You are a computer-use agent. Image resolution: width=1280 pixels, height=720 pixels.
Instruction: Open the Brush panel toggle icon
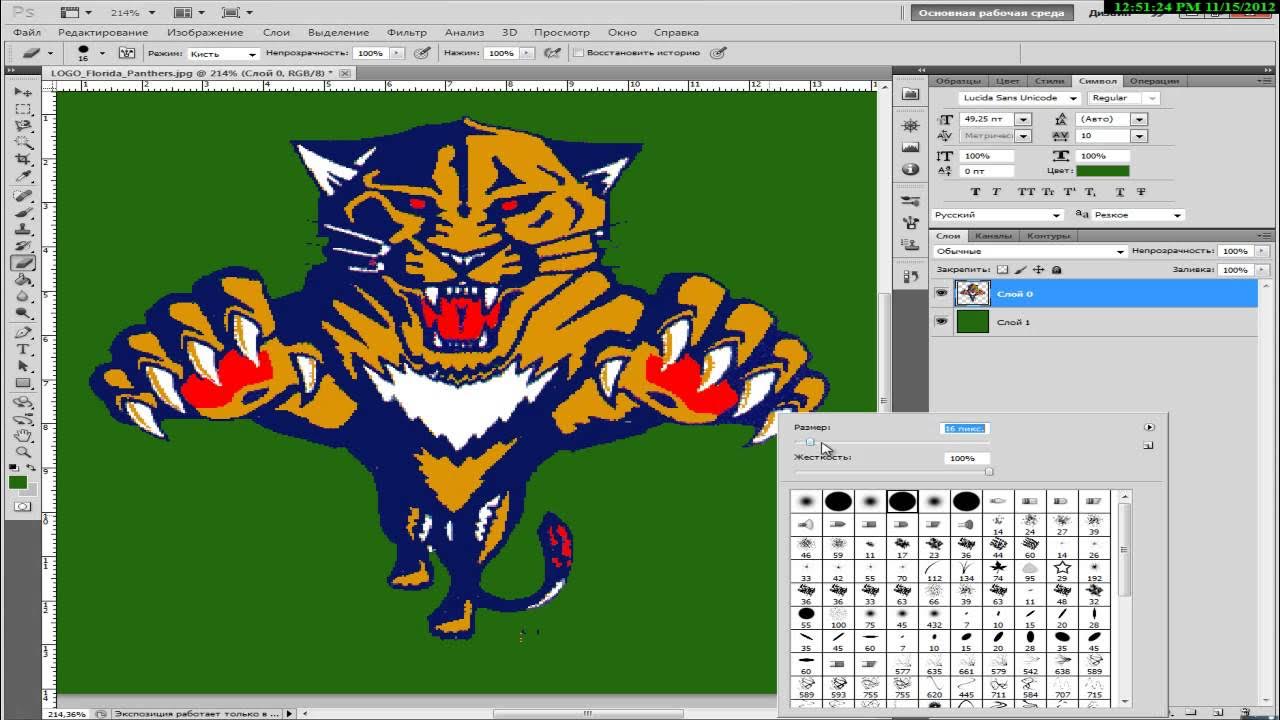pyautogui.click(x=127, y=53)
